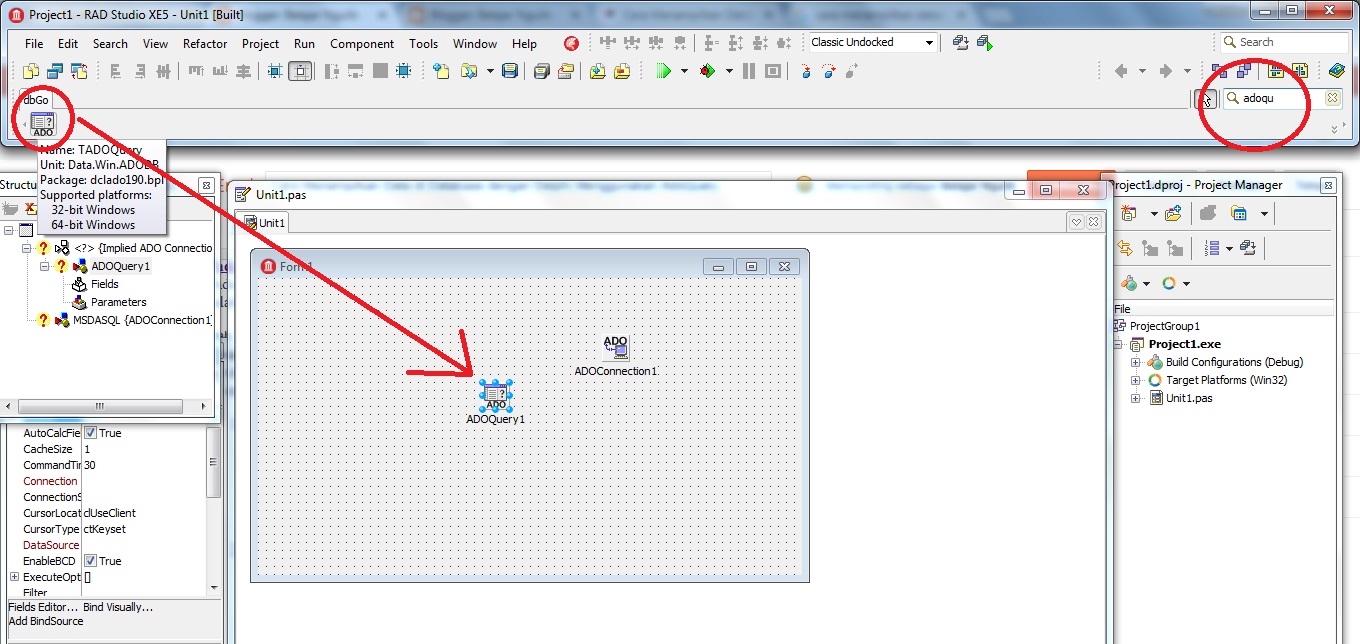1360x644 pixels.
Task: Click the Trace Into debug icon
Action: (x=806, y=71)
